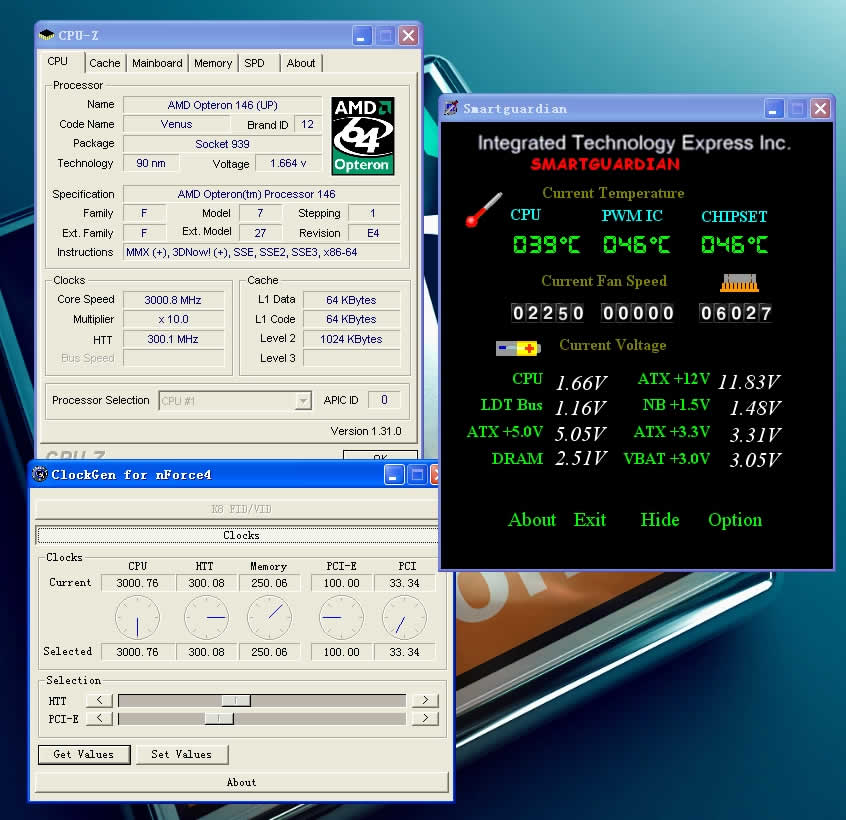This screenshot has width=846, height=820.
Task: Click Get Values in ClockGen
Action: pos(84,754)
